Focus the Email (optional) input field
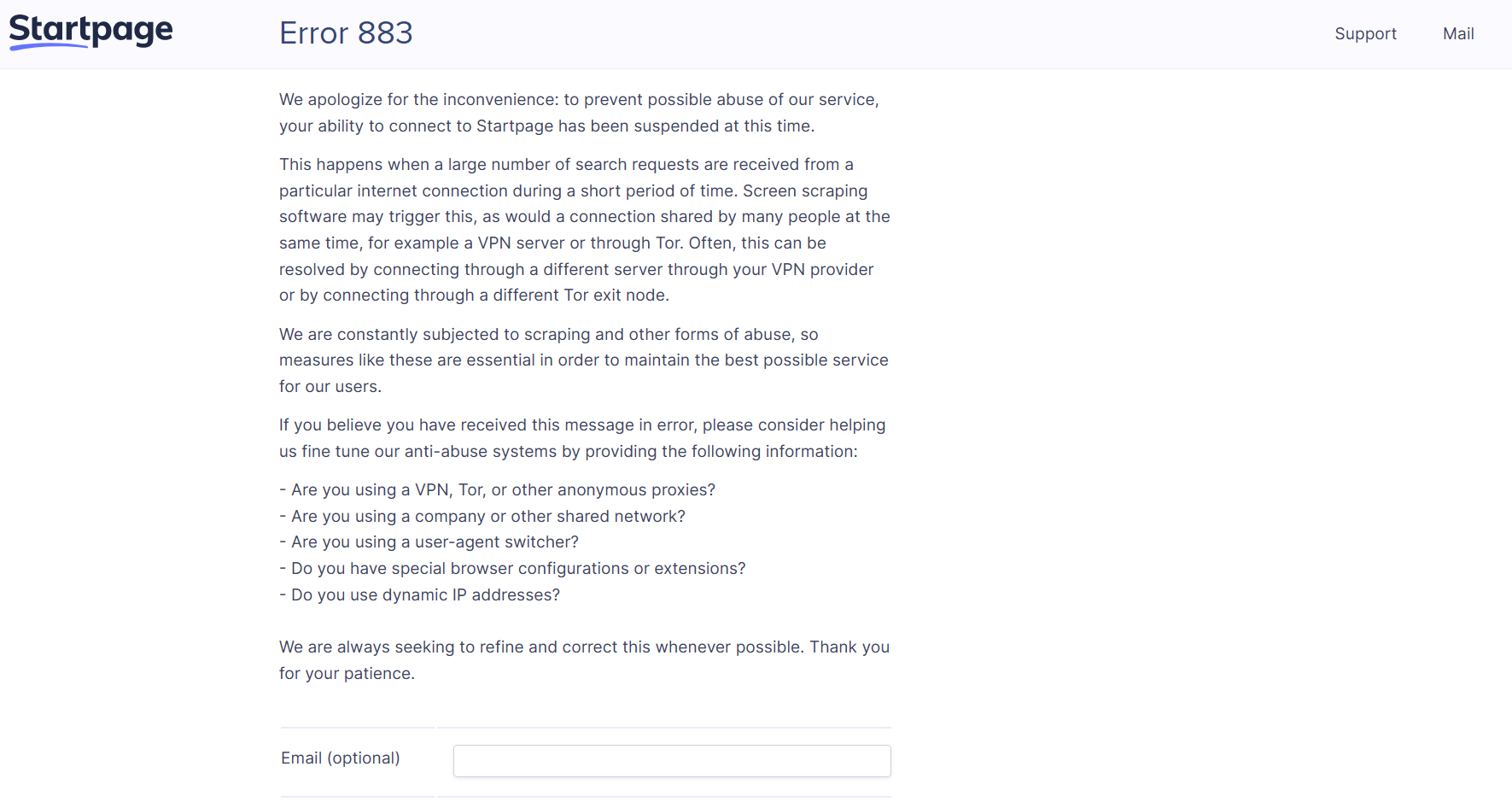This screenshot has height=802, width=1512. (x=671, y=761)
